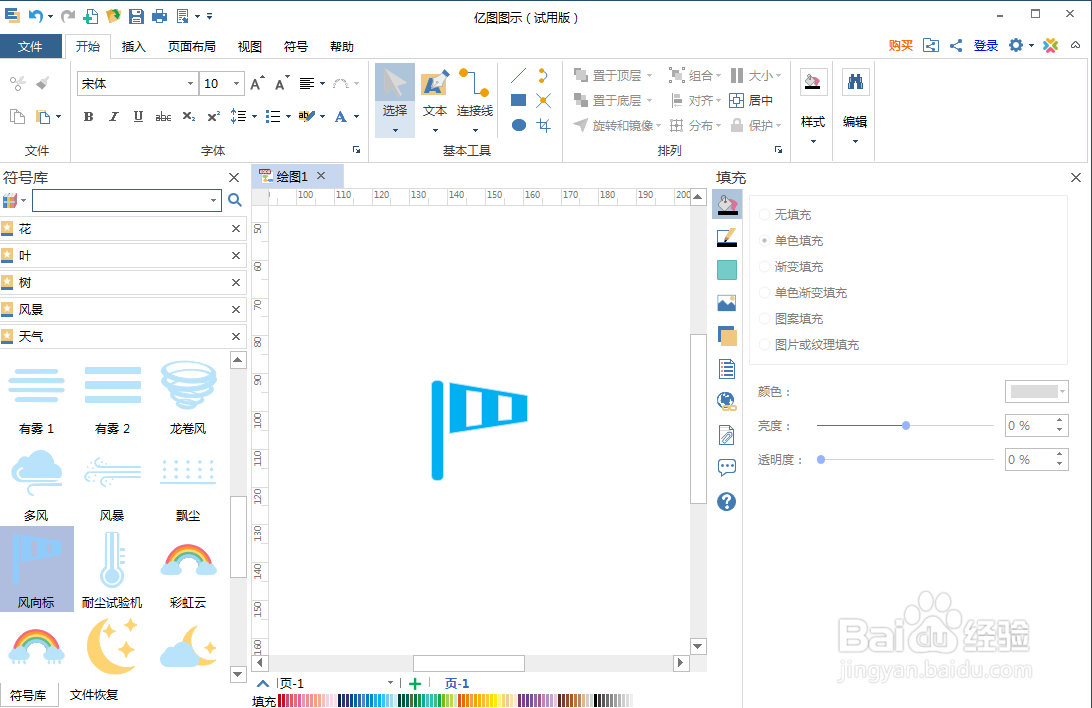
Task: Select the 渐变填充 radio option
Action: pyautogui.click(x=765, y=267)
